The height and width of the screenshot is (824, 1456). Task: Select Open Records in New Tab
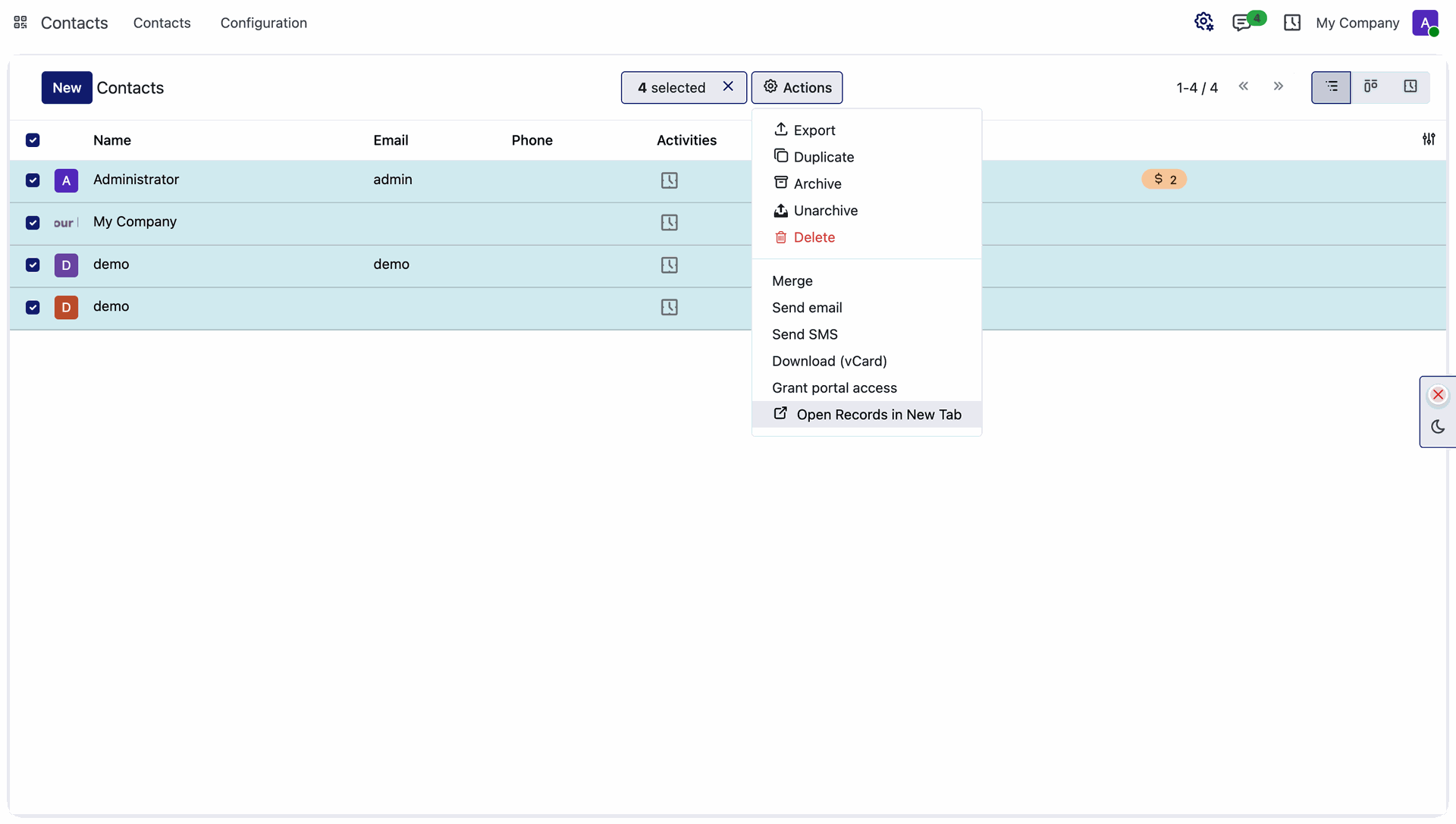(x=867, y=415)
